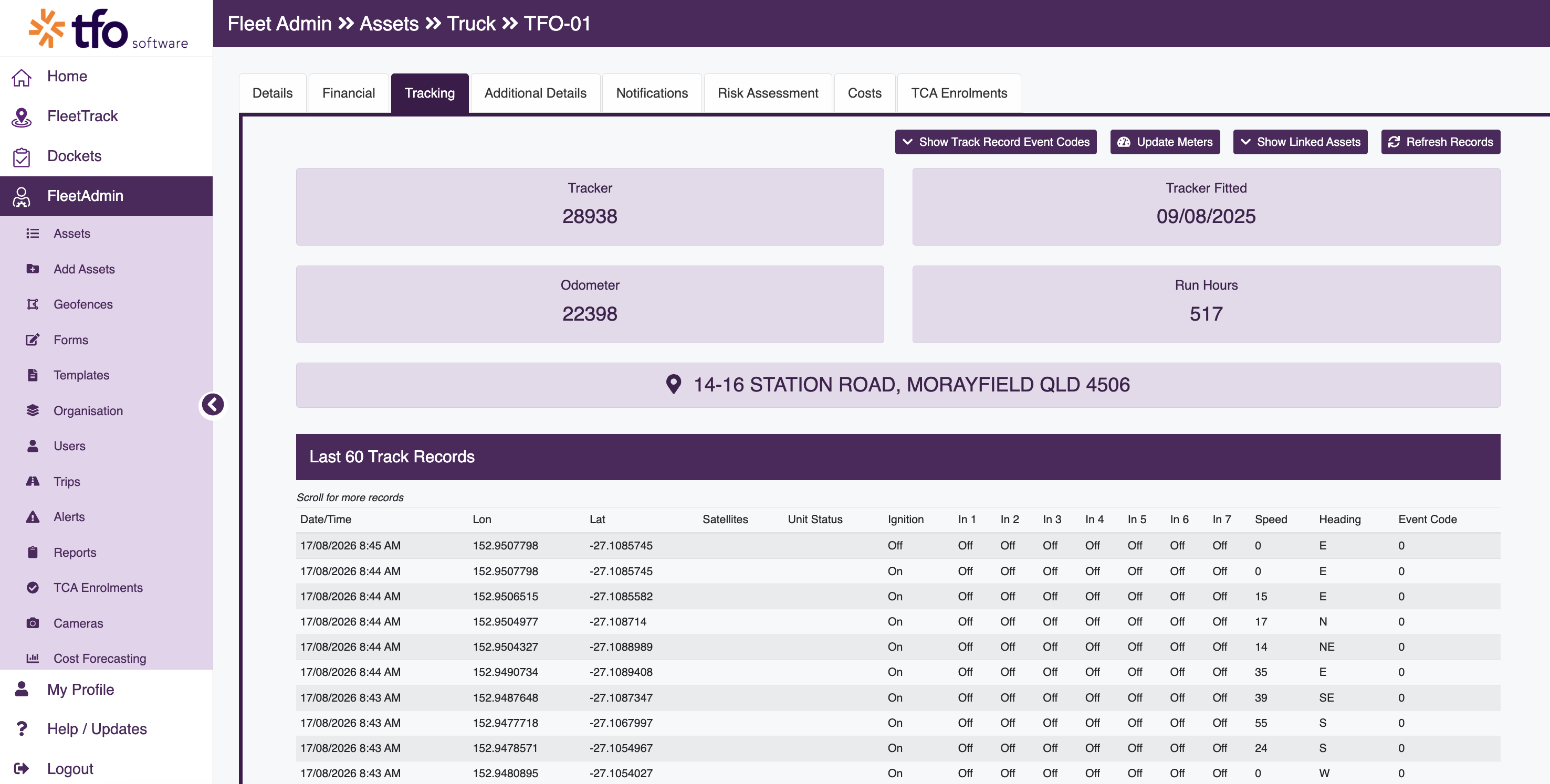Collapse sidebar with the chevron circle

(213, 405)
